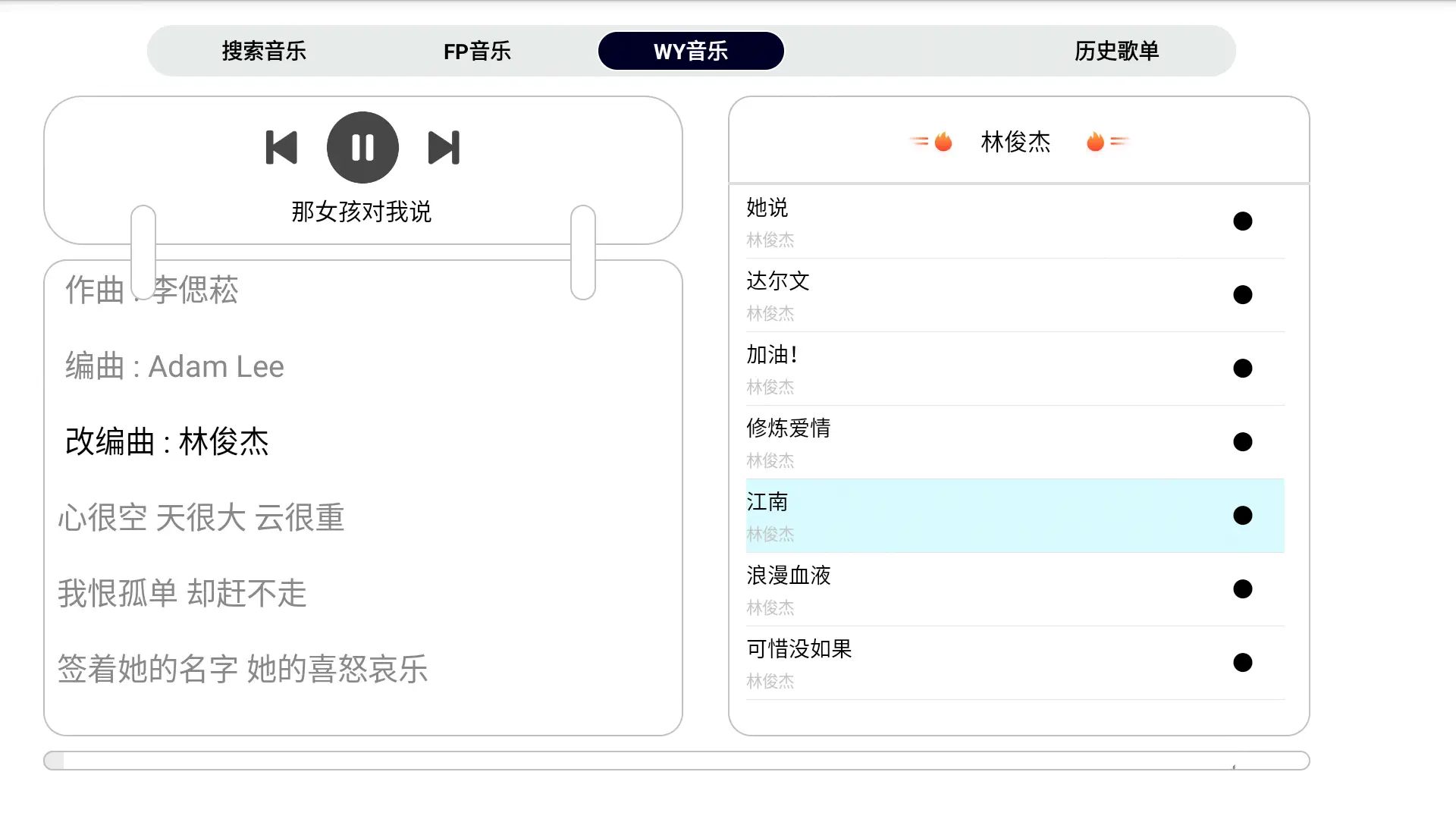Click the black dot beside 修炼爱情
The image size is (1456, 819).
(x=1242, y=441)
